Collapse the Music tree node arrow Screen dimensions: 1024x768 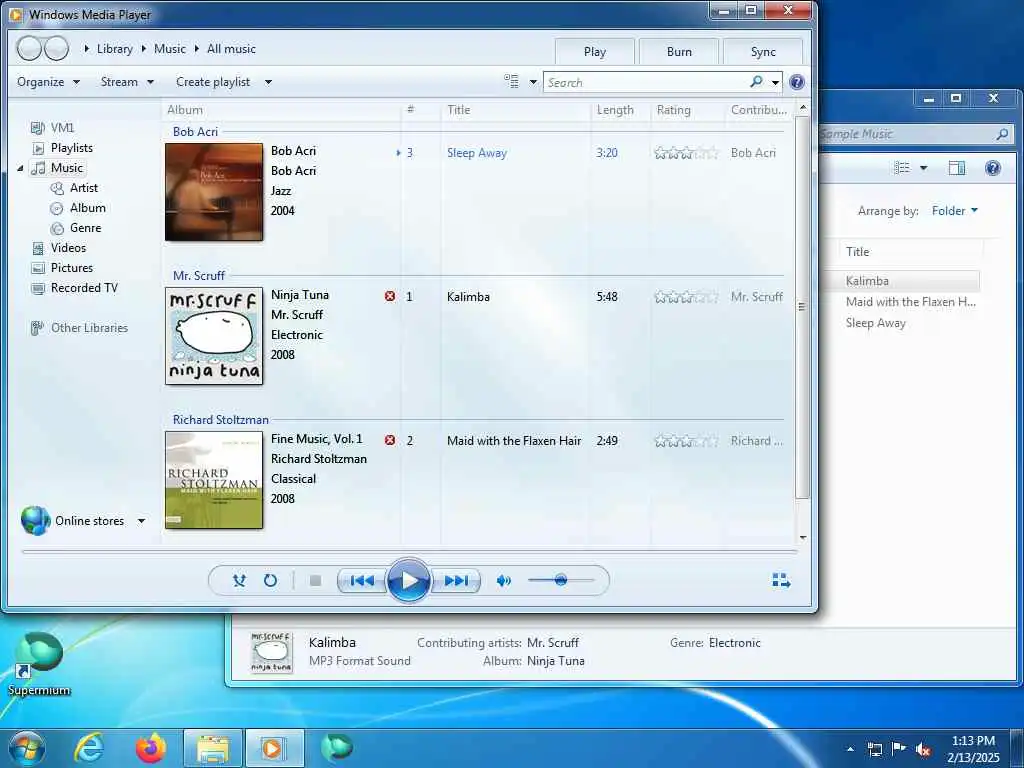[x=20, y=168]
